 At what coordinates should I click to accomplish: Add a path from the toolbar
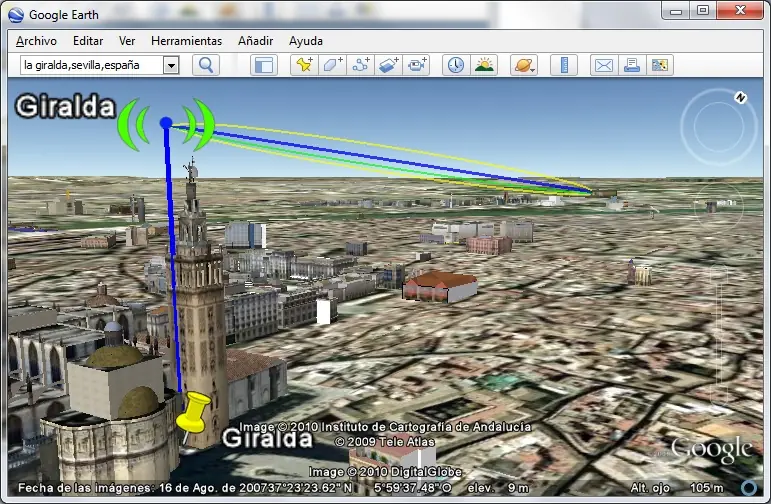[x=360, y=65]
